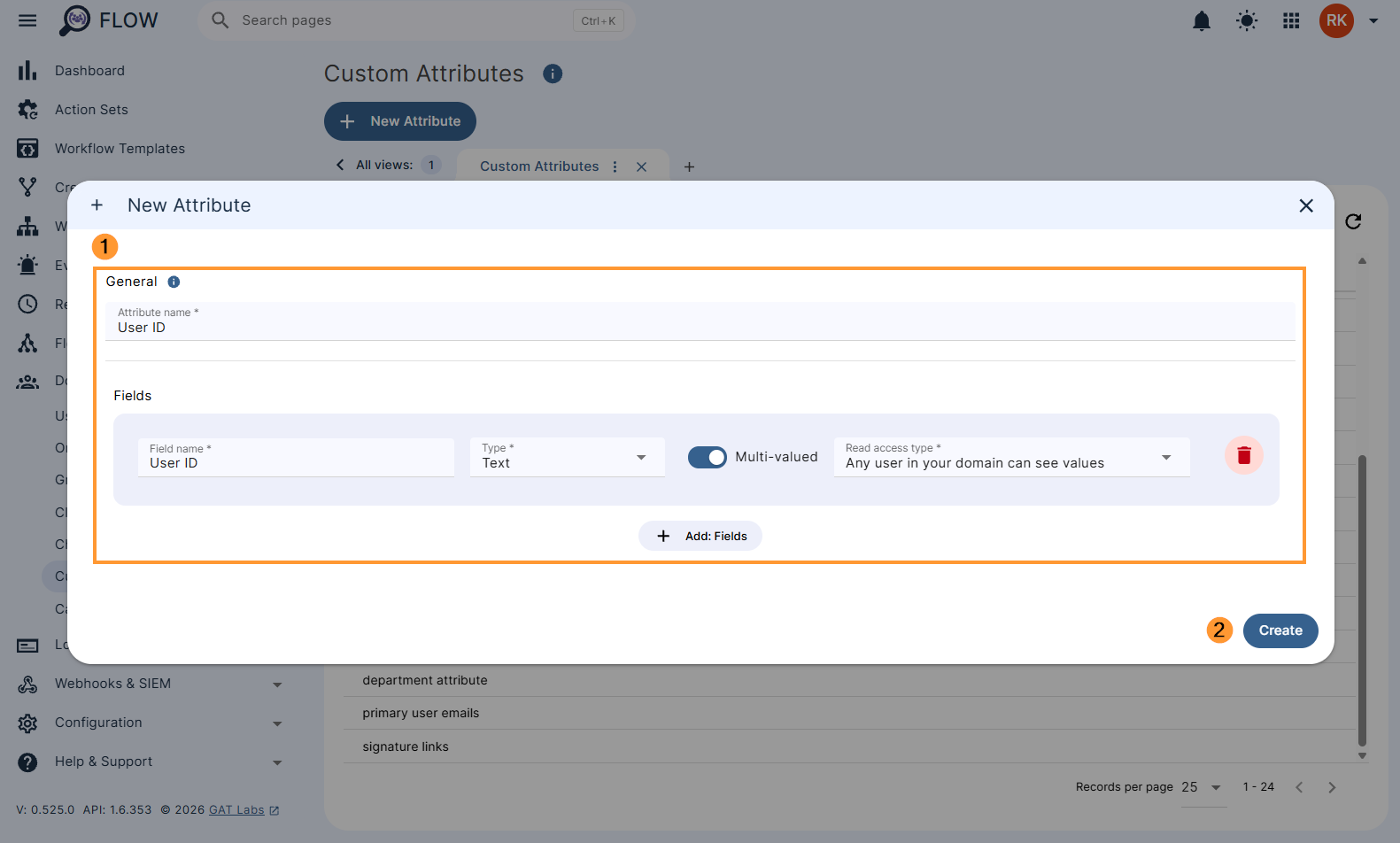Open the view options three-dot menu
The image size is (1400, 843).
click(615, 166)
